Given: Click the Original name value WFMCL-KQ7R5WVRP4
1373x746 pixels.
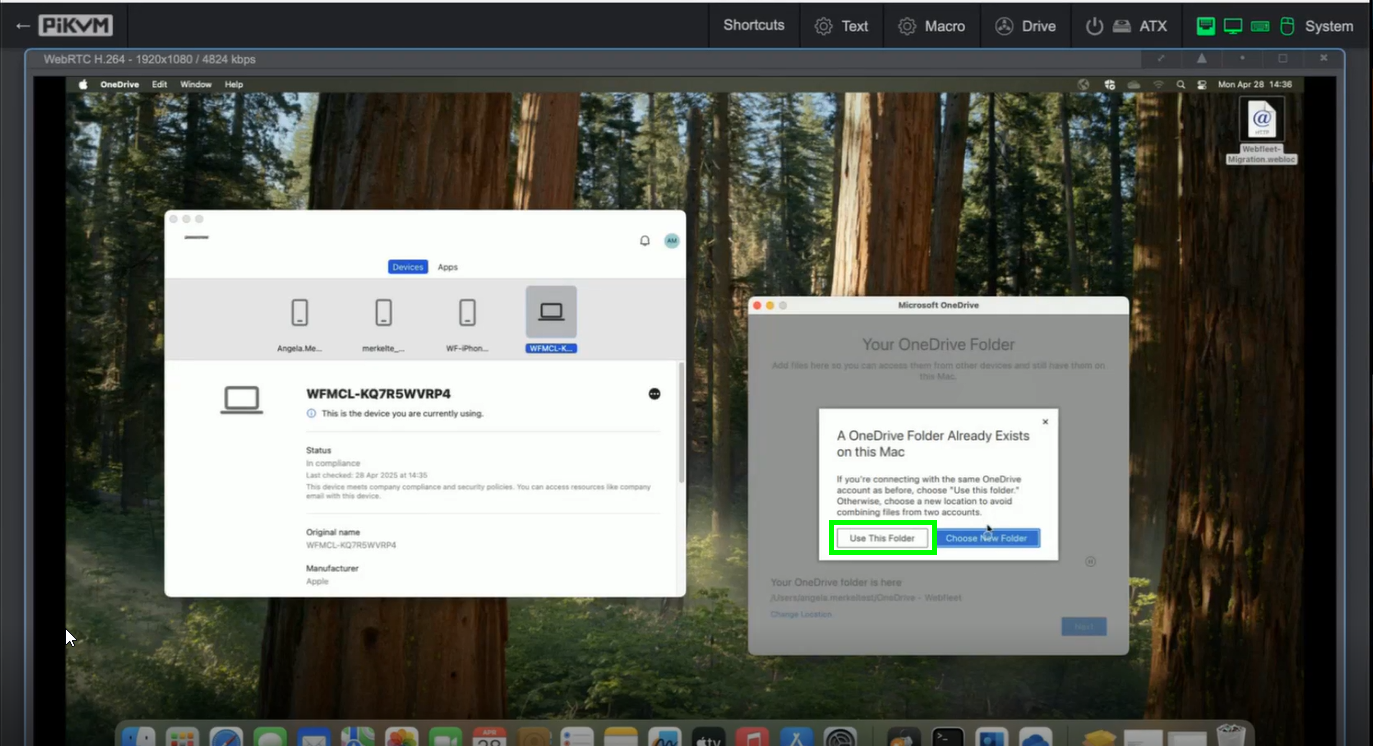Looking at the screenshot, I should [351, 545].
